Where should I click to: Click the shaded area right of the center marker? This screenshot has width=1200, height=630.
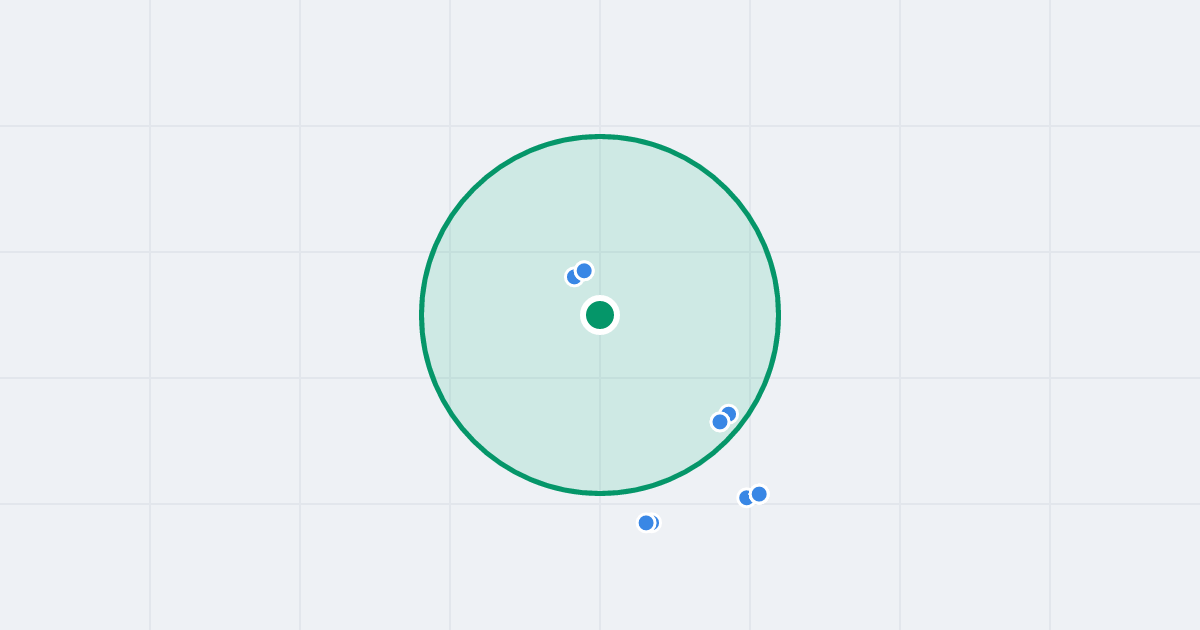coord(700,315)
